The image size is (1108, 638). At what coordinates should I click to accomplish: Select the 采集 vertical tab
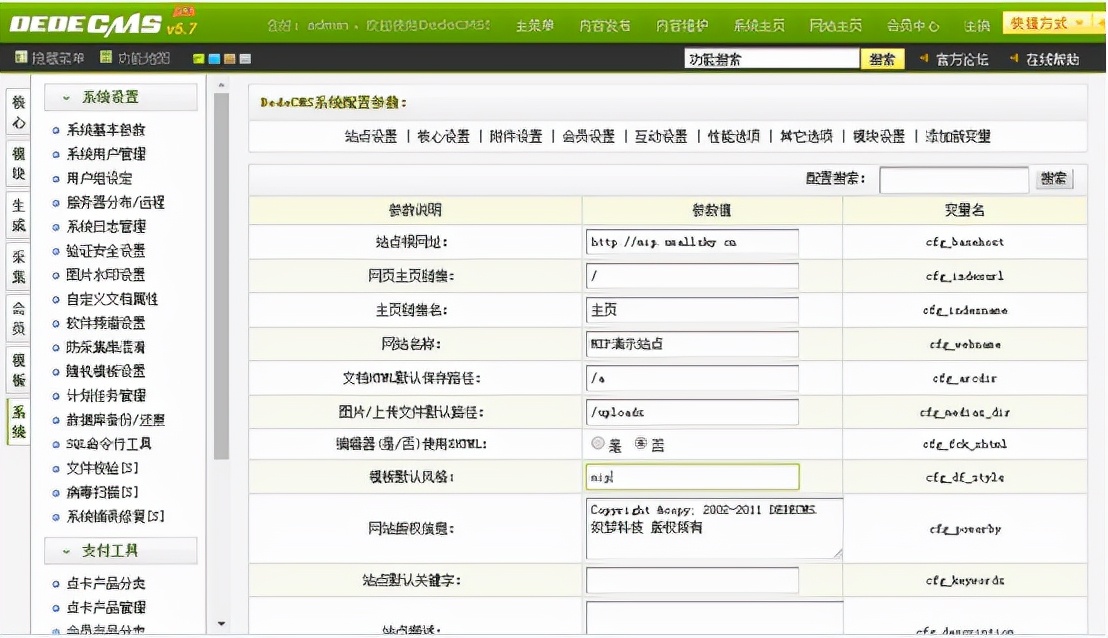[18, 266]
